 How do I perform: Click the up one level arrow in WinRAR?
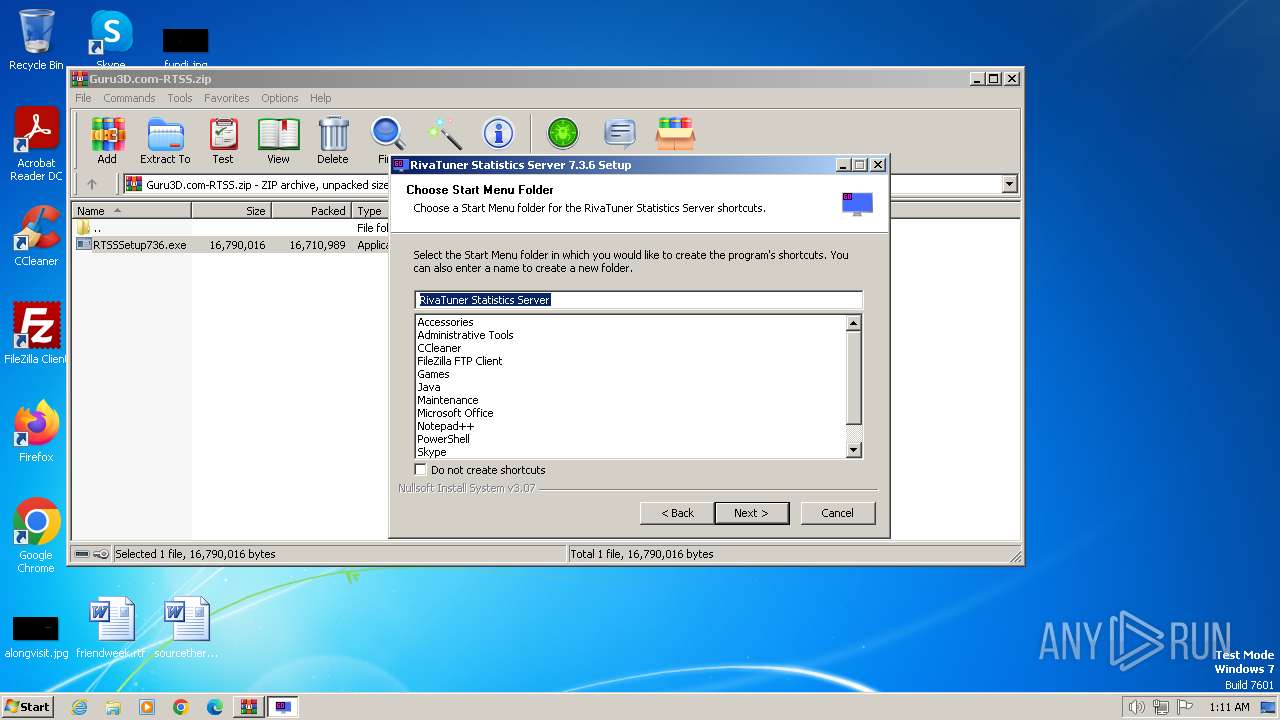(x=92, y=184)
